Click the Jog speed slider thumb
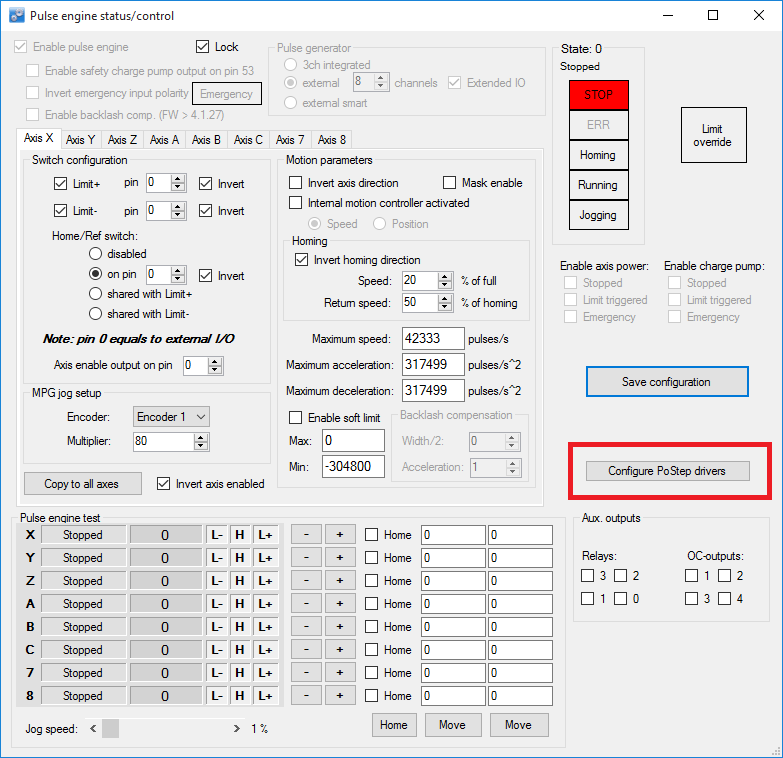783x758 pixels. [x=110, y=729]
